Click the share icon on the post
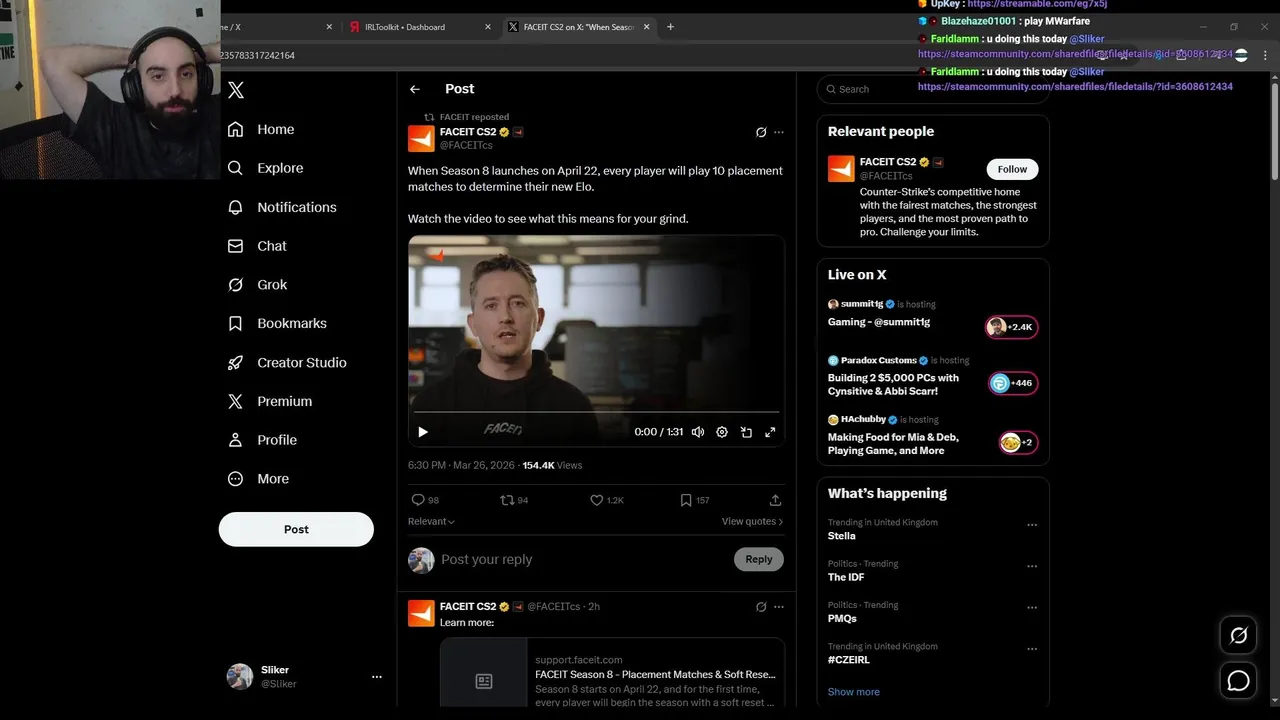Viewport: 1280px width, 720px height. point(775,500)
